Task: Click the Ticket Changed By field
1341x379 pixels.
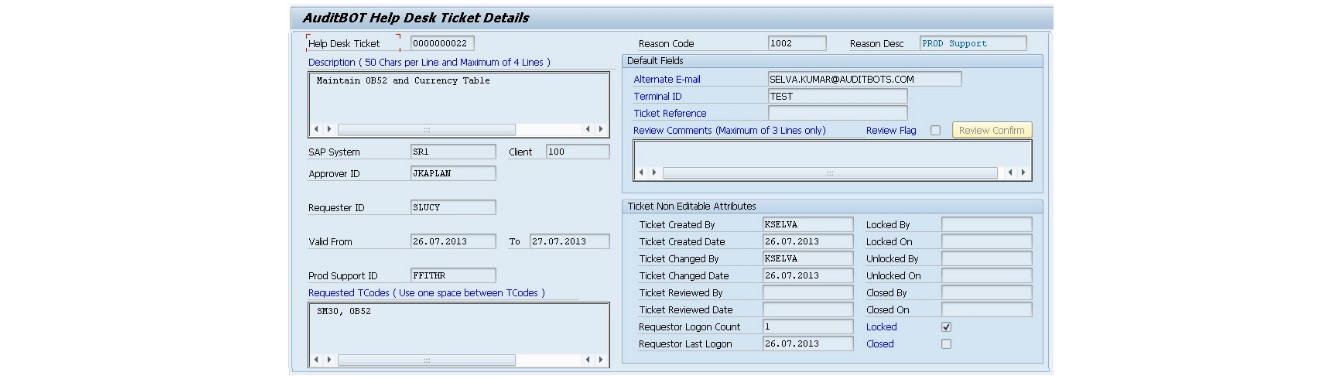Action: coord(808,259)
